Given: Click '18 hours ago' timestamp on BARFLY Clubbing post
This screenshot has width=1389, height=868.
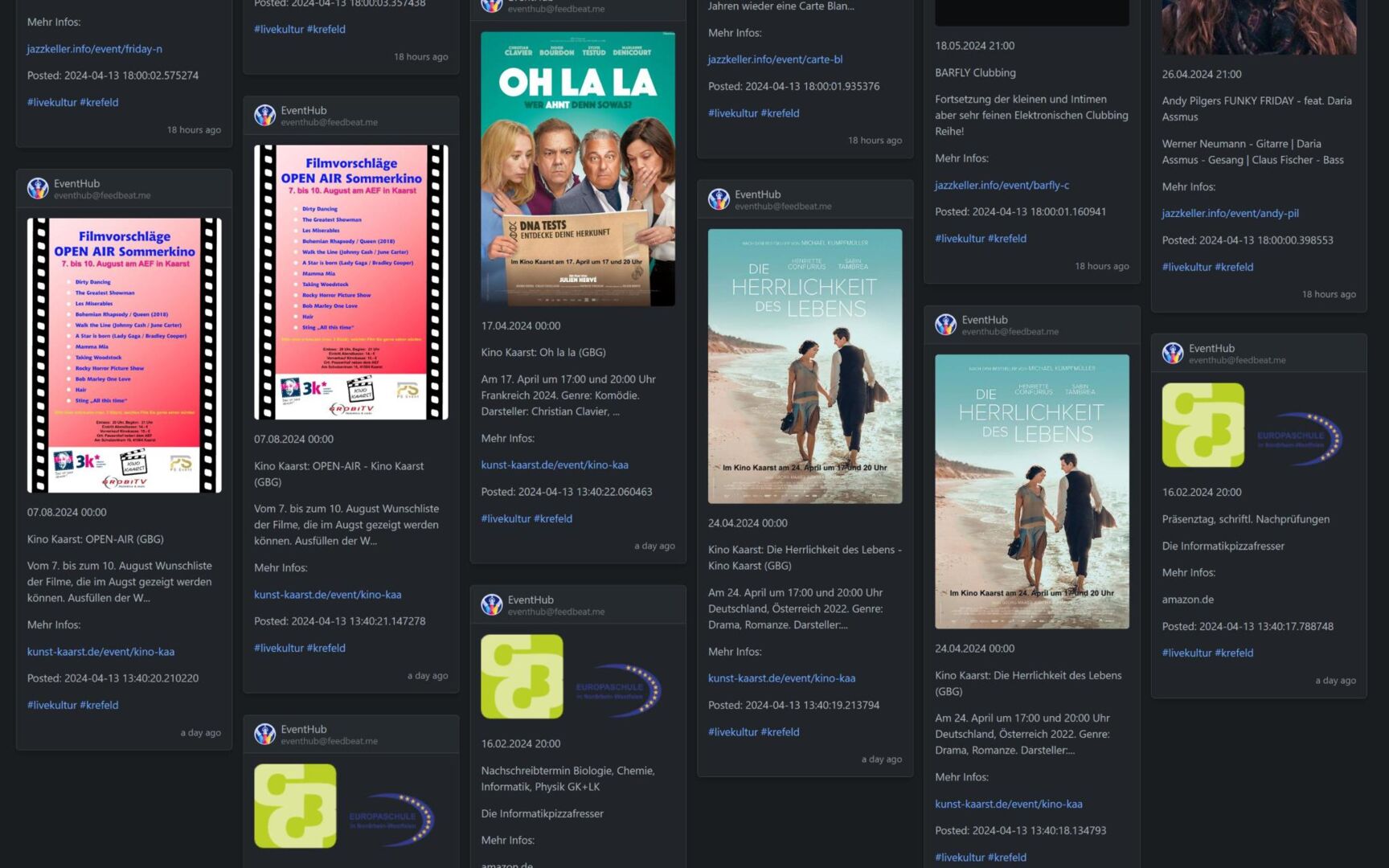Looking at the screenshot, I should [1102, 266].
